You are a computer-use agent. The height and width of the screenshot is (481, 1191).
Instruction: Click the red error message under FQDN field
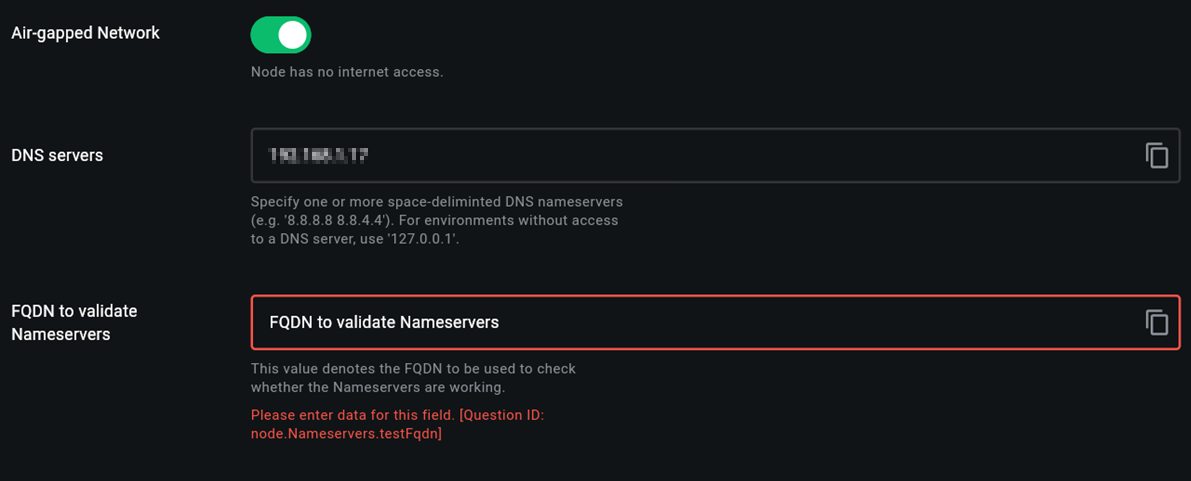[397, 426]
